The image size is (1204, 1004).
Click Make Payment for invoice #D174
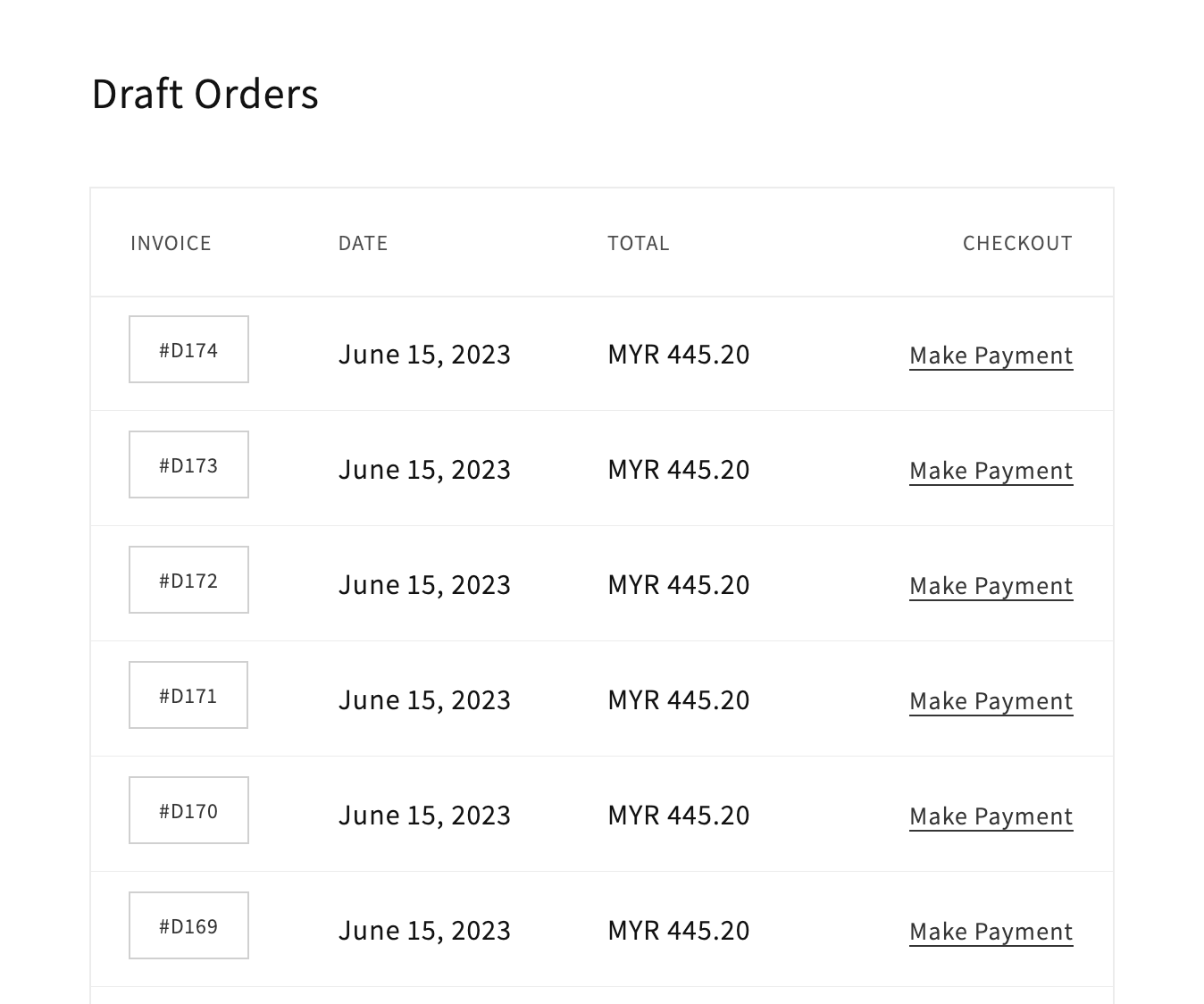pyautogui.click(x=991, y=355)
